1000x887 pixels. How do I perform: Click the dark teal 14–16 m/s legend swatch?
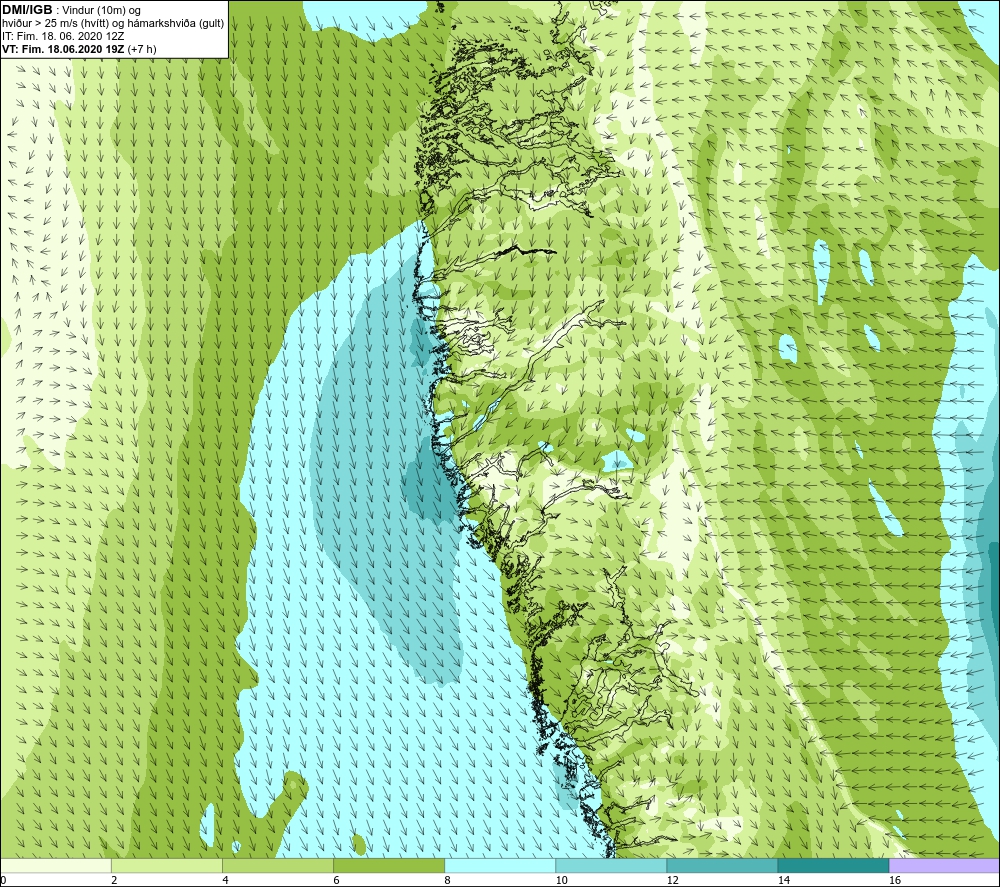(833, 865)
